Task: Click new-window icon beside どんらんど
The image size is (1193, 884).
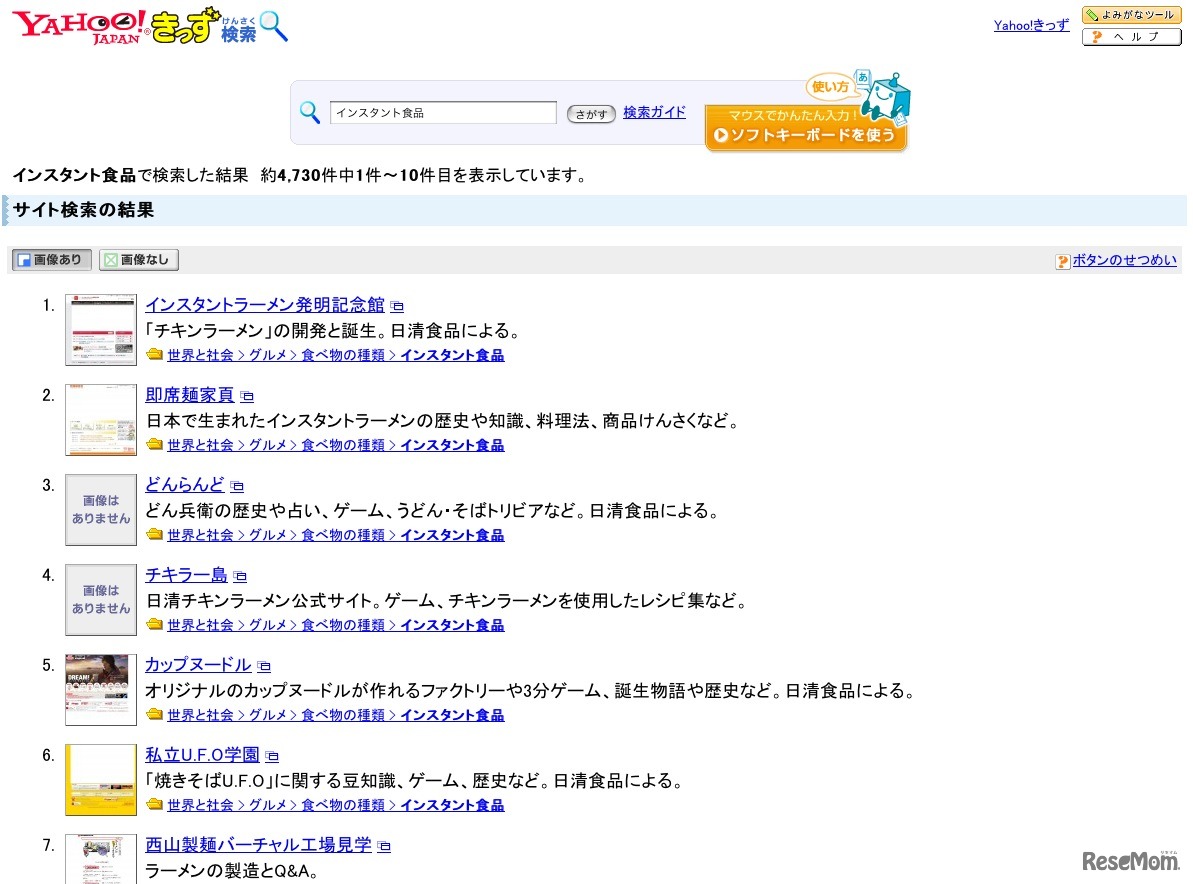Action: click(237, 487)
